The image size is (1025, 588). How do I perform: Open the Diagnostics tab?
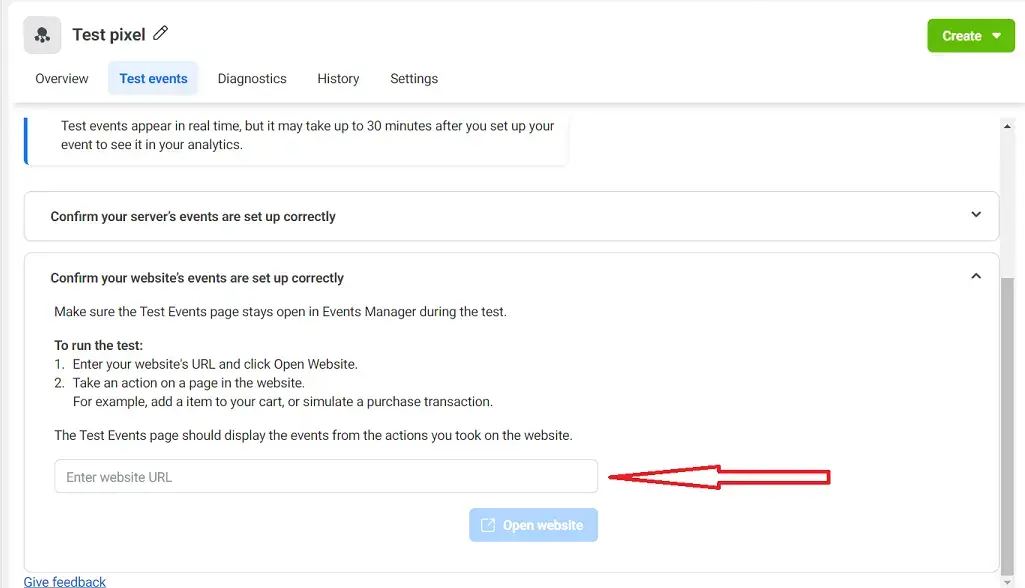click(252, 78)
